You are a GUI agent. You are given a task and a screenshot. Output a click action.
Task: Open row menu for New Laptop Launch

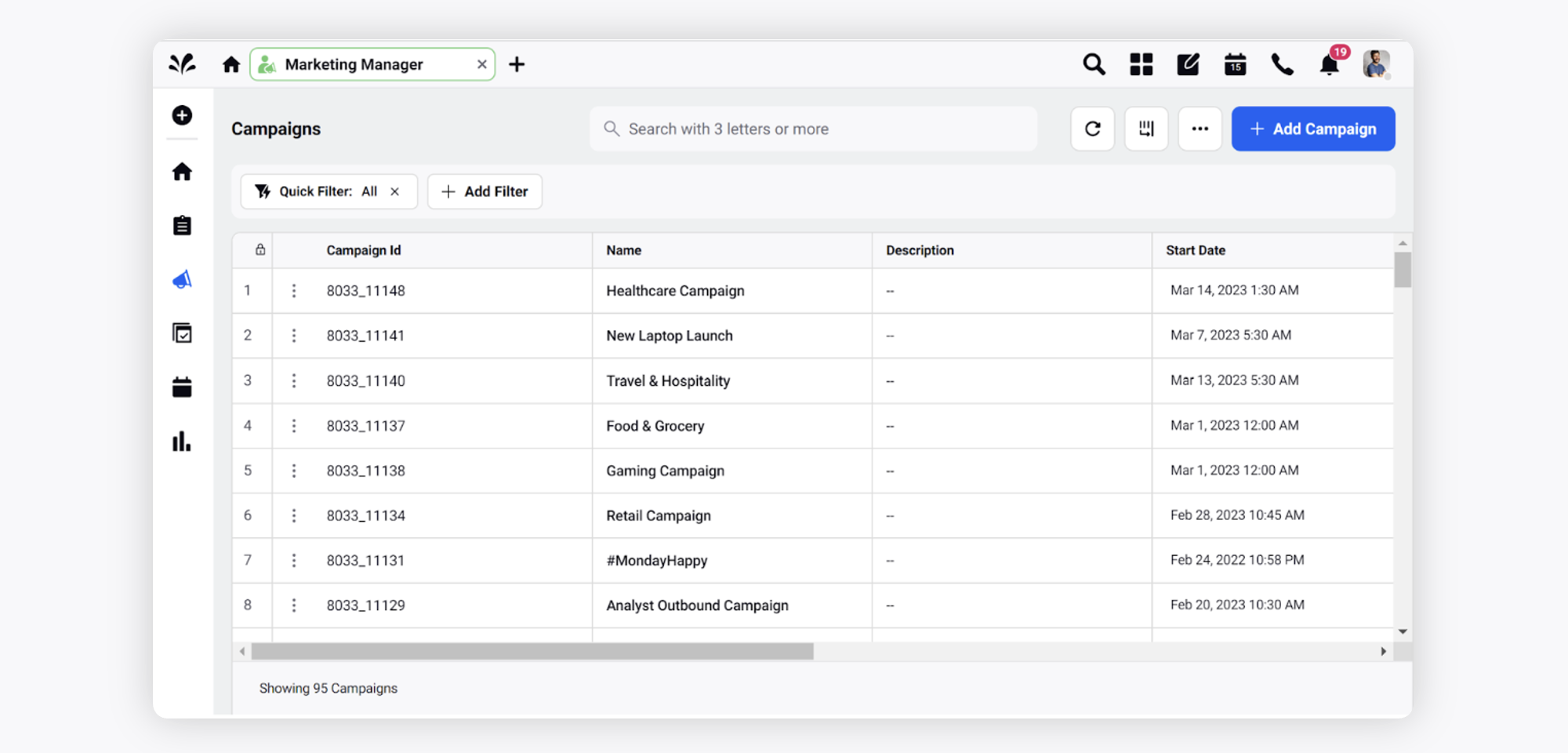[x=294, y=336]
